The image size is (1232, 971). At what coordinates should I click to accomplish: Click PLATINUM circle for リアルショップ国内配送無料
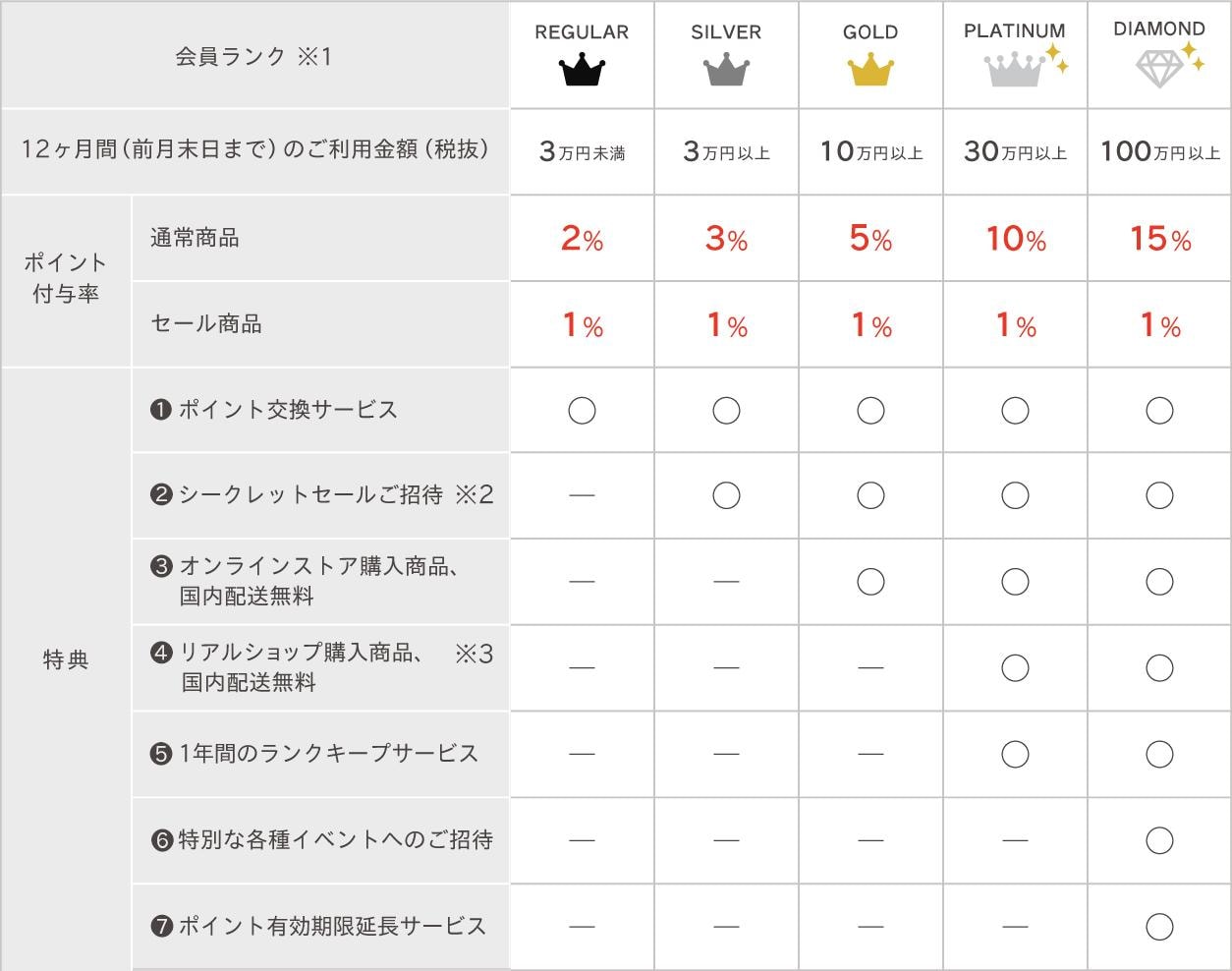[x=1015, y=668]
